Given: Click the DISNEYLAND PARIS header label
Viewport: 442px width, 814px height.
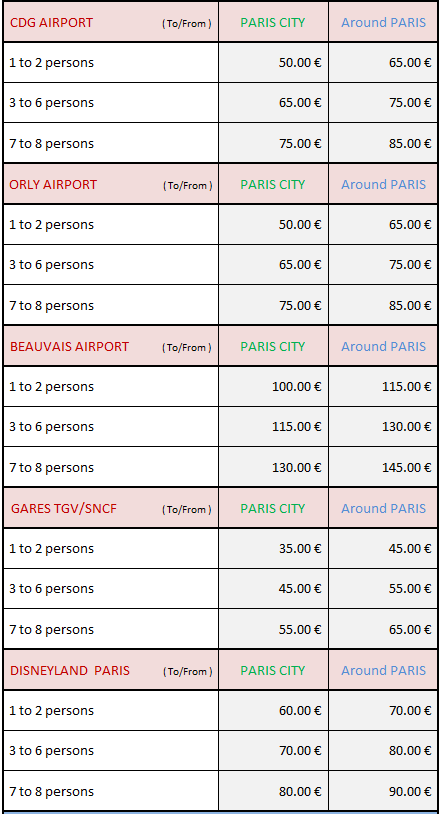Looking at the screenshot, I should [x=70, y=671].
